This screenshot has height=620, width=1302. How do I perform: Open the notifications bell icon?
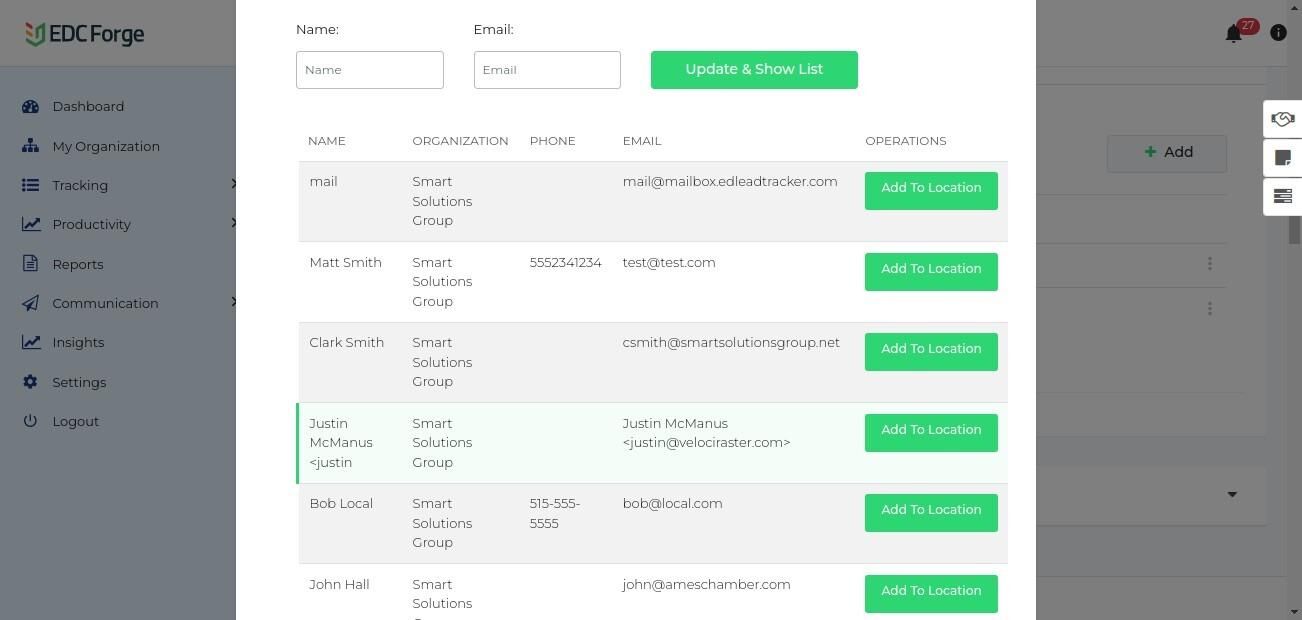click(1234, 34)
